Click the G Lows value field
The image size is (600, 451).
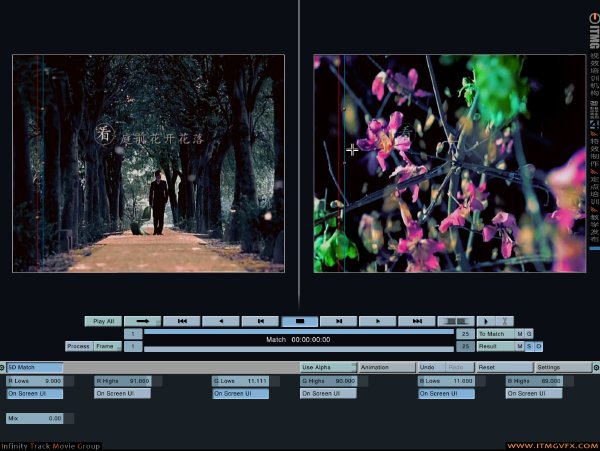240,381
